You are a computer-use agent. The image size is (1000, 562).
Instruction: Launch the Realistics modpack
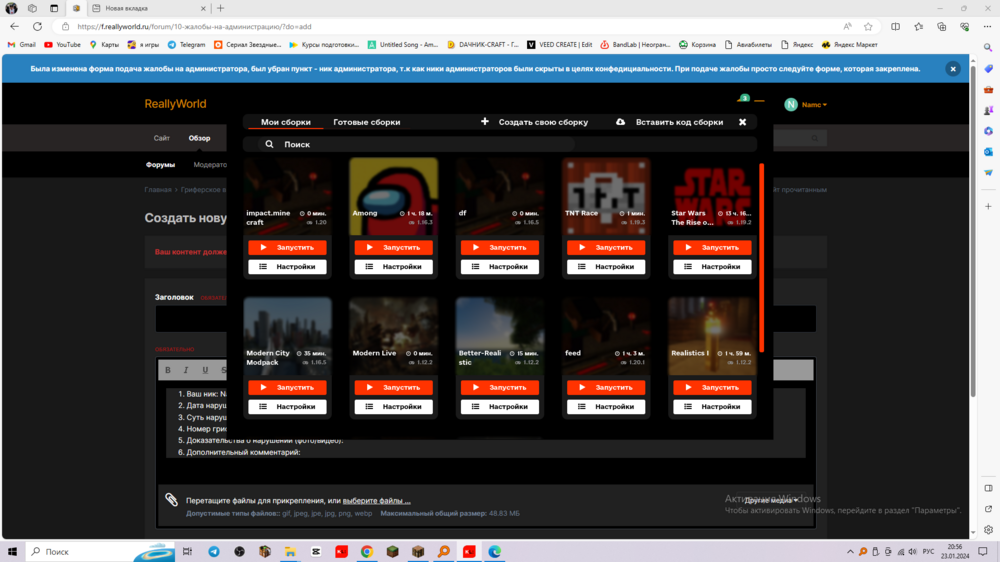(x=712, y=387)
